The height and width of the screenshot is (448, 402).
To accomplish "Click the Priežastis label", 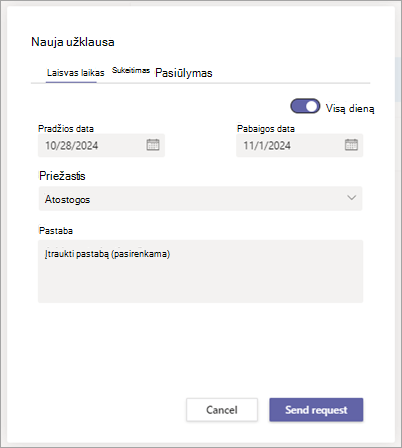I will (x=62, y=176).
